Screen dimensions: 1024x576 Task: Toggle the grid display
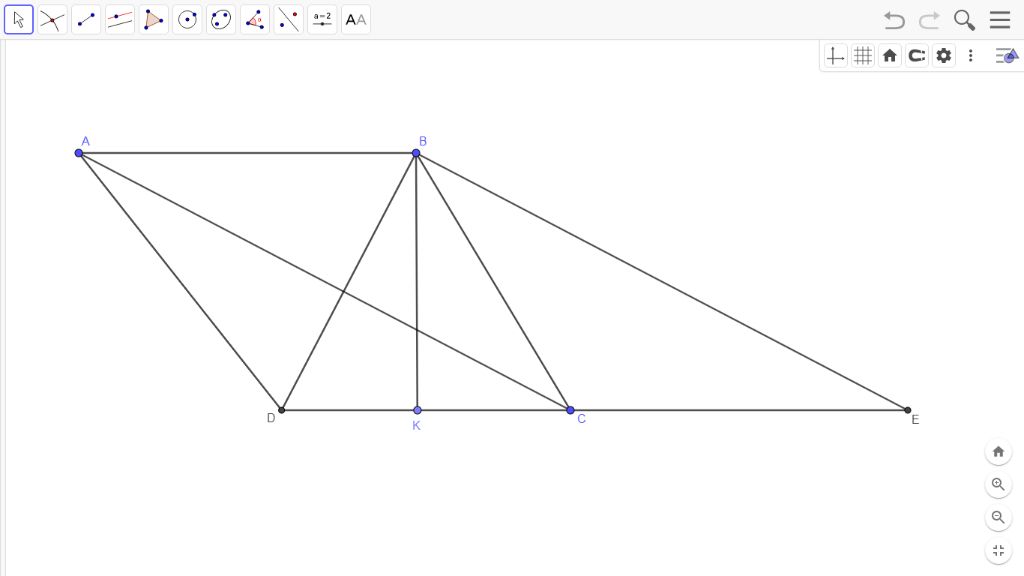(x=863, y=56)
